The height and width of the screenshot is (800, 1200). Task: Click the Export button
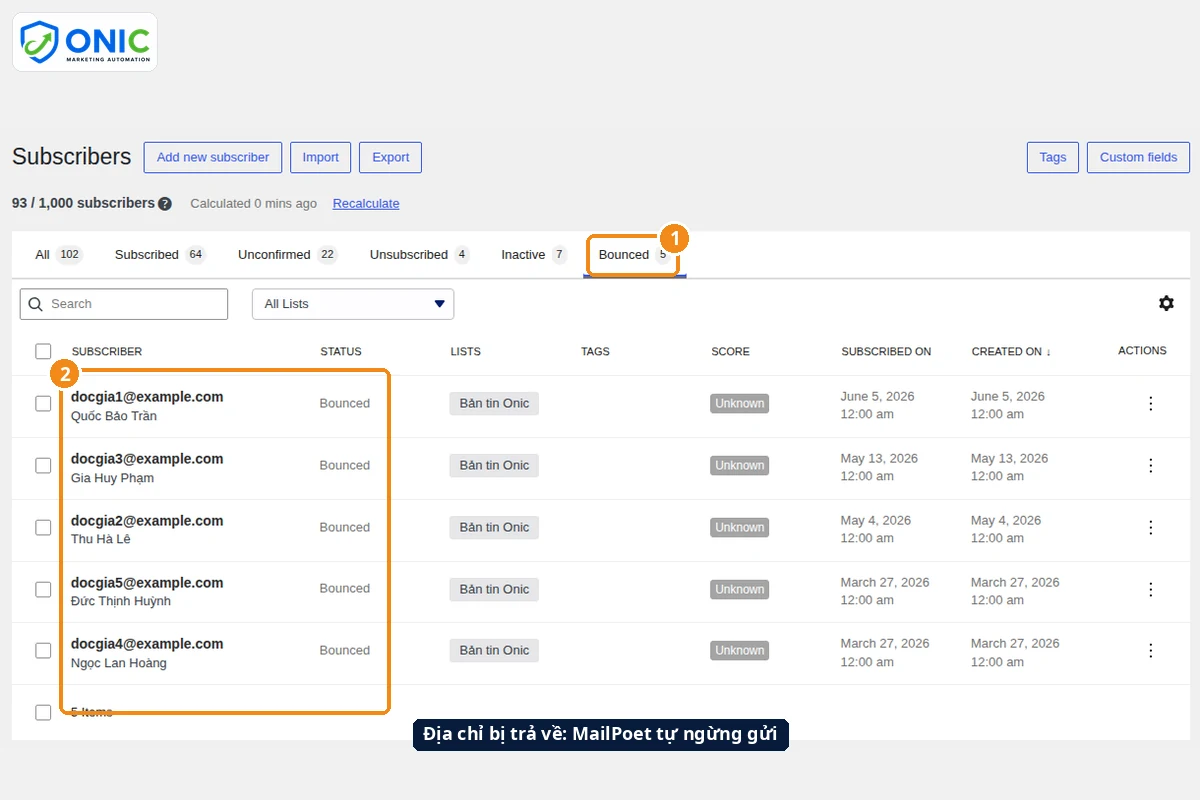391,158
